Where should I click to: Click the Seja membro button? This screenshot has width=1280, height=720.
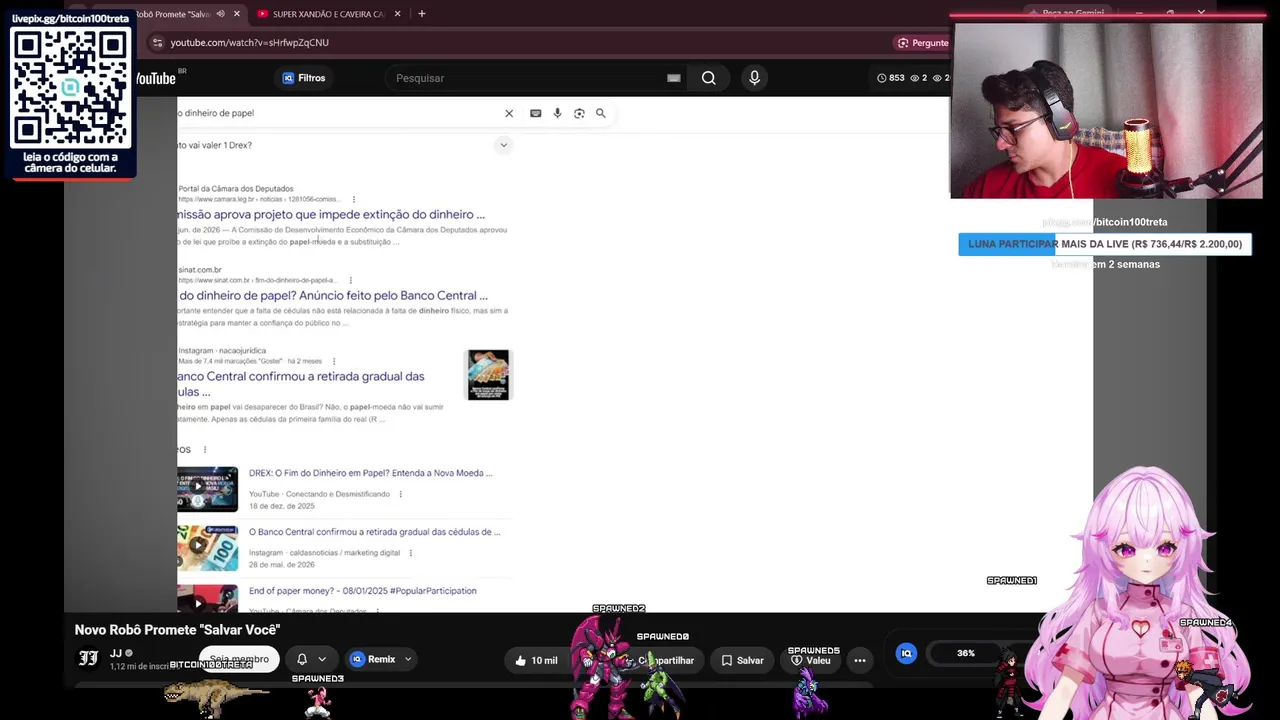(x=239, y=659)
